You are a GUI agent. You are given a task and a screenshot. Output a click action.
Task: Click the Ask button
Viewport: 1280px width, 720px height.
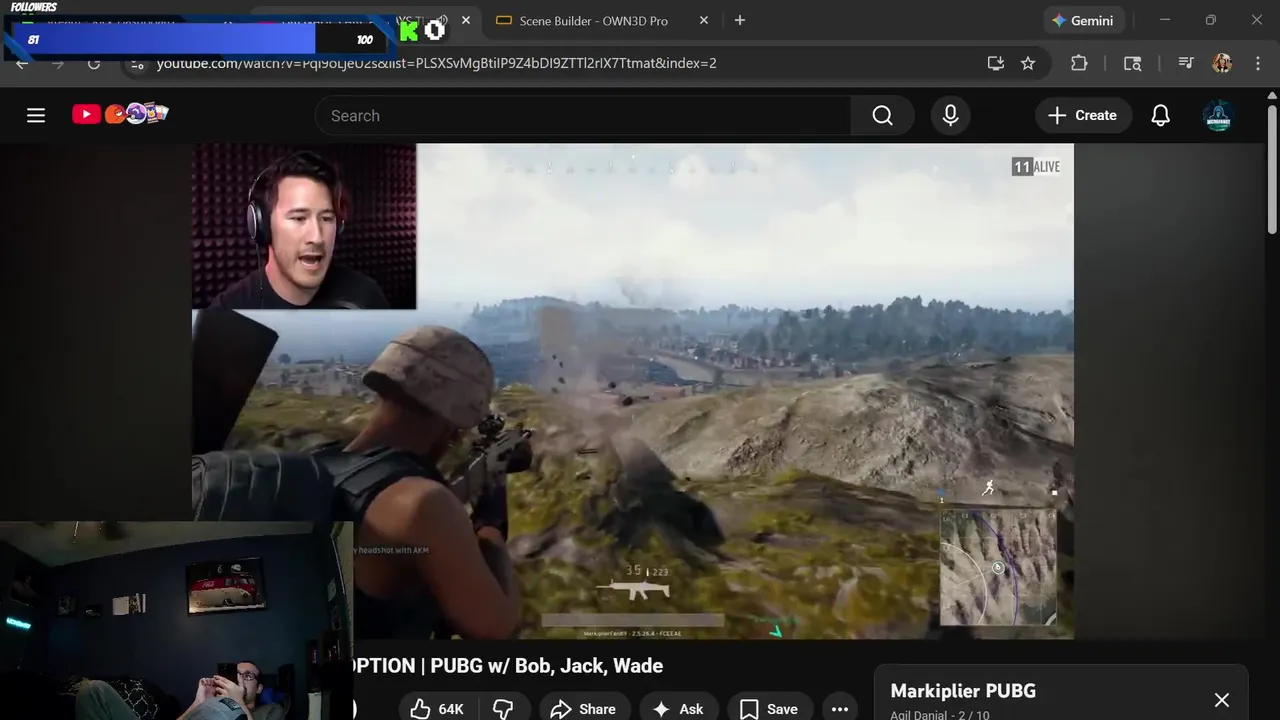[x=678, y=709]
